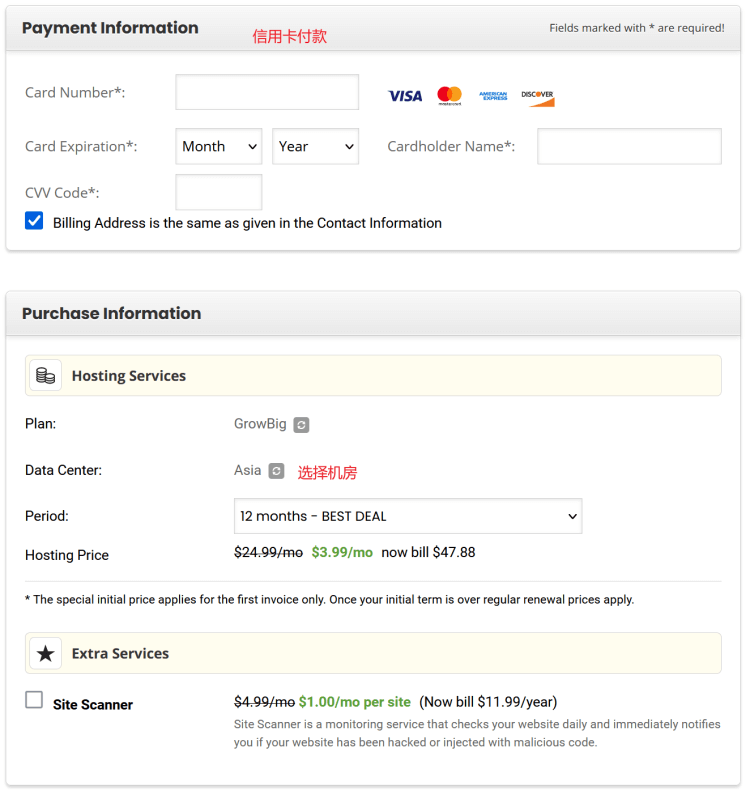Click the Site Scanner label text
This screenshot has width=750, height=790.
pos(93,704)
